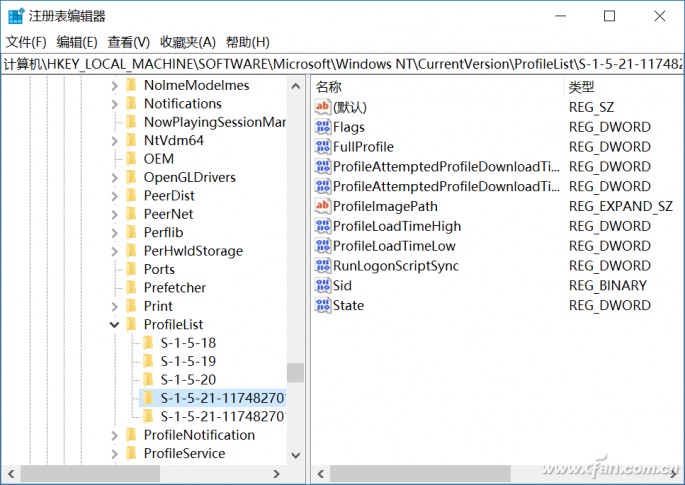
Task: Click the Flags DWORD value icon
Action: coord(322,127)
